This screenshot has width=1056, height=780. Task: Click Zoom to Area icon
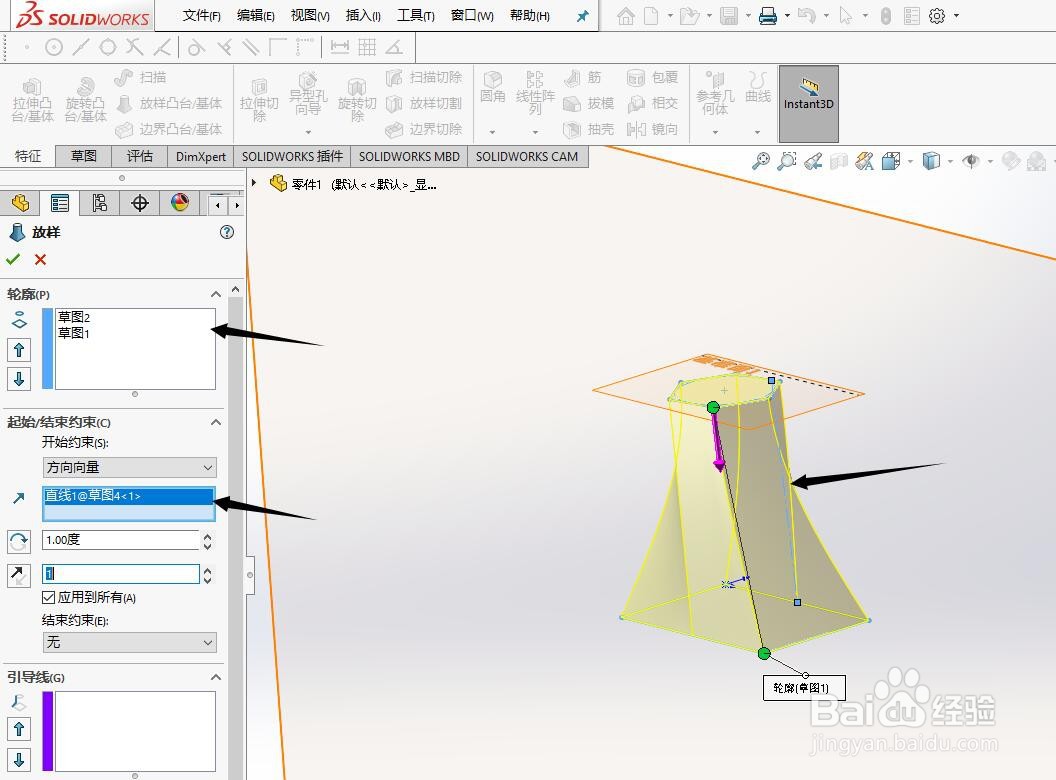click(x=787, y=161)
